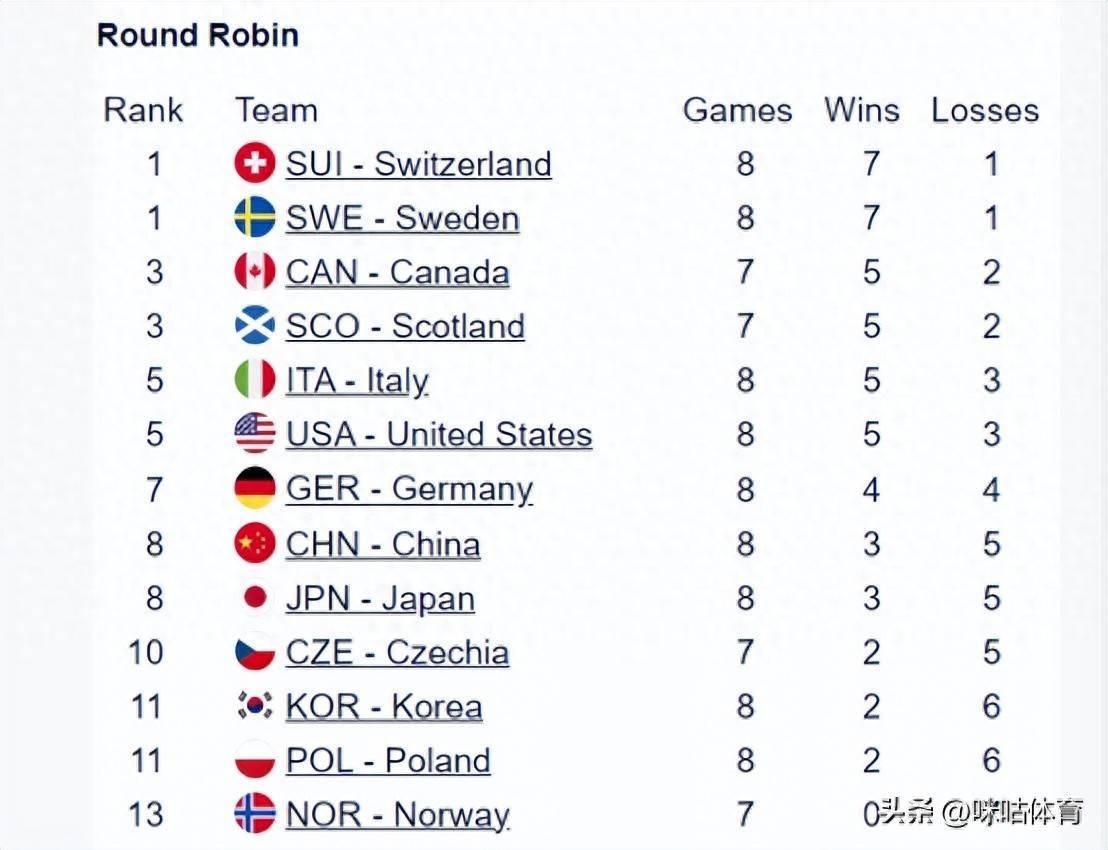Click the Japan flag icon
The image size is (1108, 850).
tap(255, 598)
